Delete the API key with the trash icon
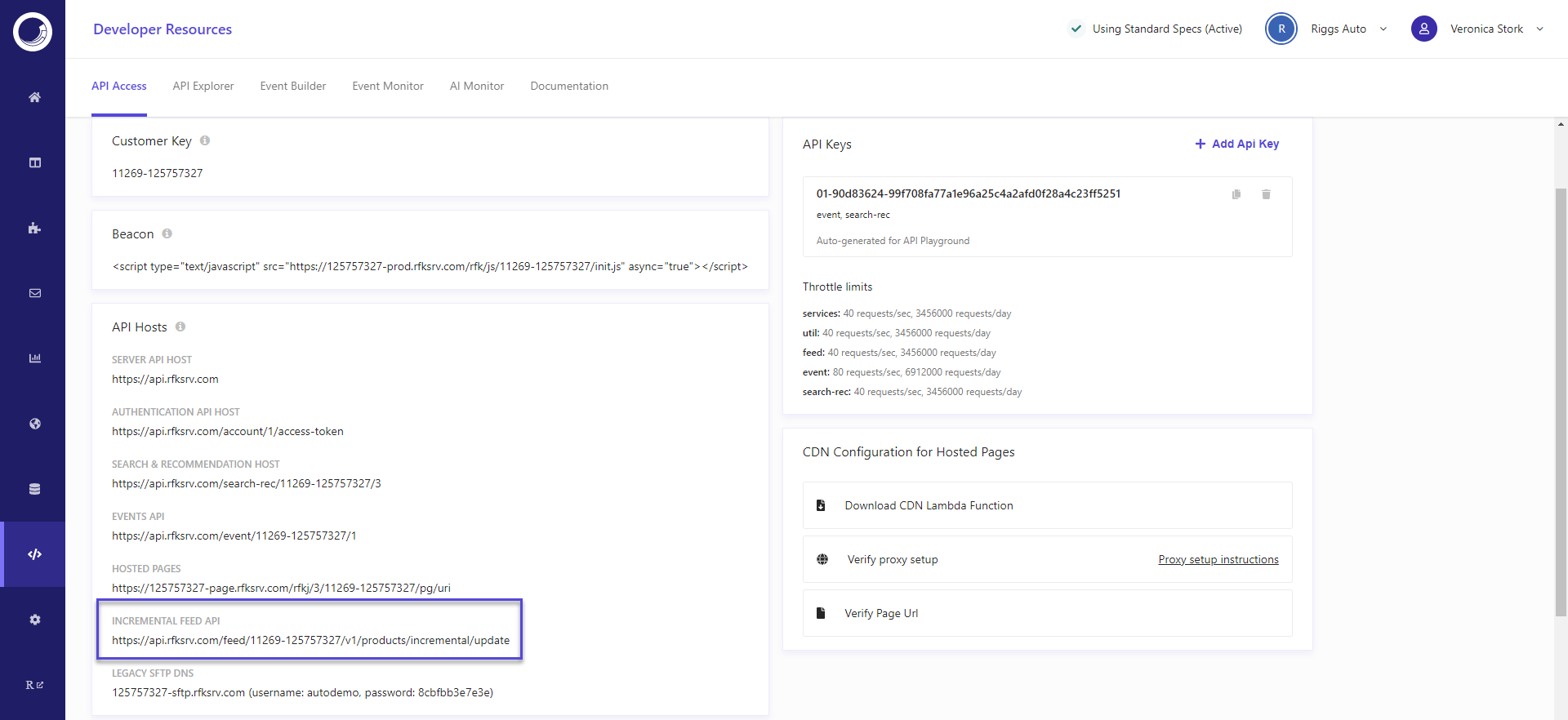 coord(1266,194)
